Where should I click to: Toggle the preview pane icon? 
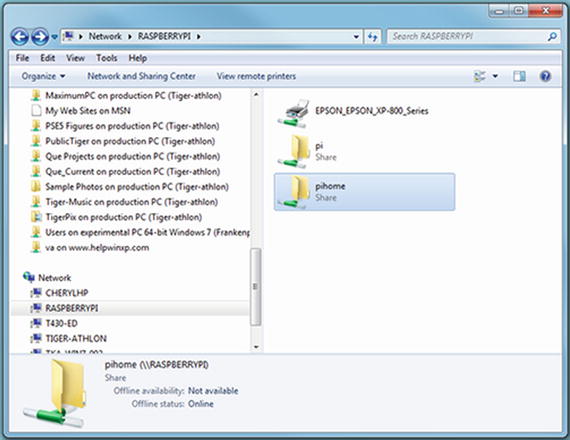(x=519, y=76)
